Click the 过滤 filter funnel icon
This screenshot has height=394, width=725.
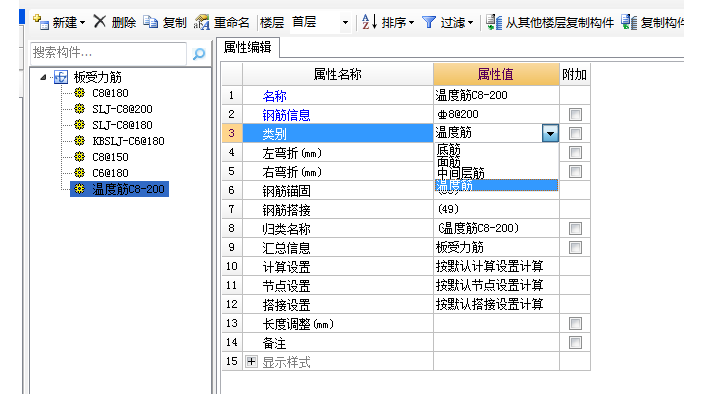[429, 22]
